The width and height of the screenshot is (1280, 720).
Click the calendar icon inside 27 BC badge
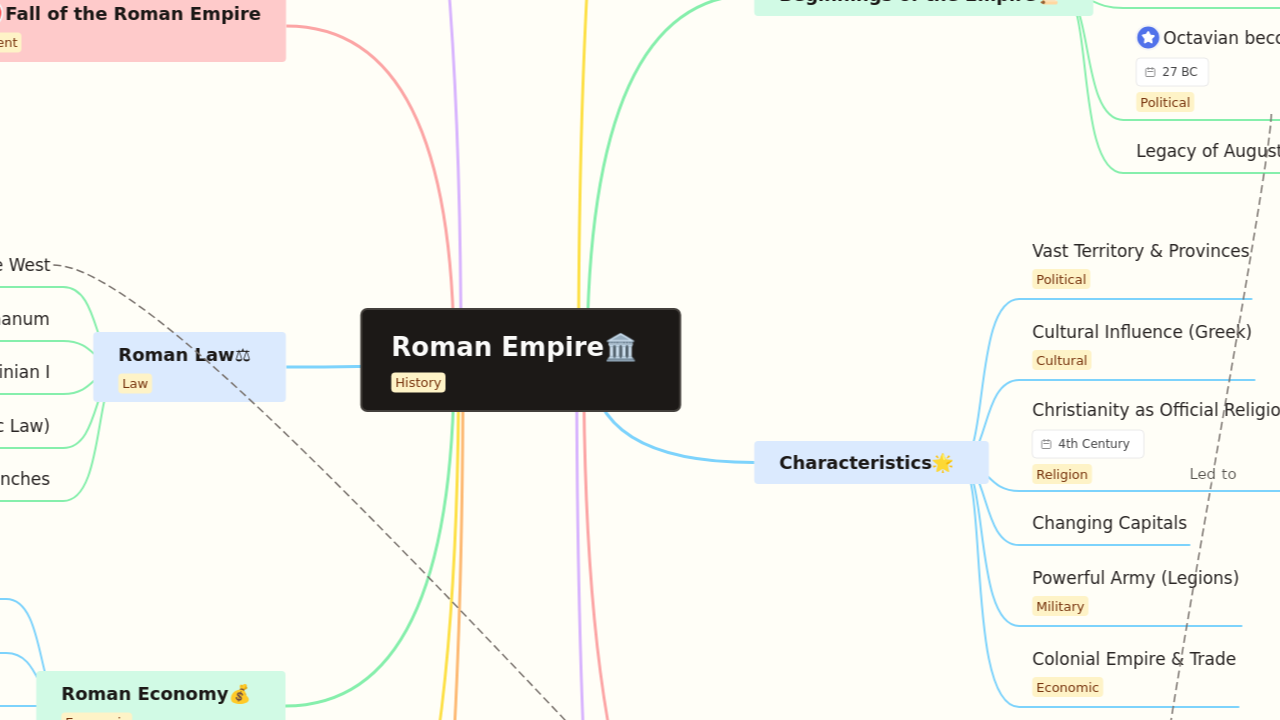tap(1148, 71)
